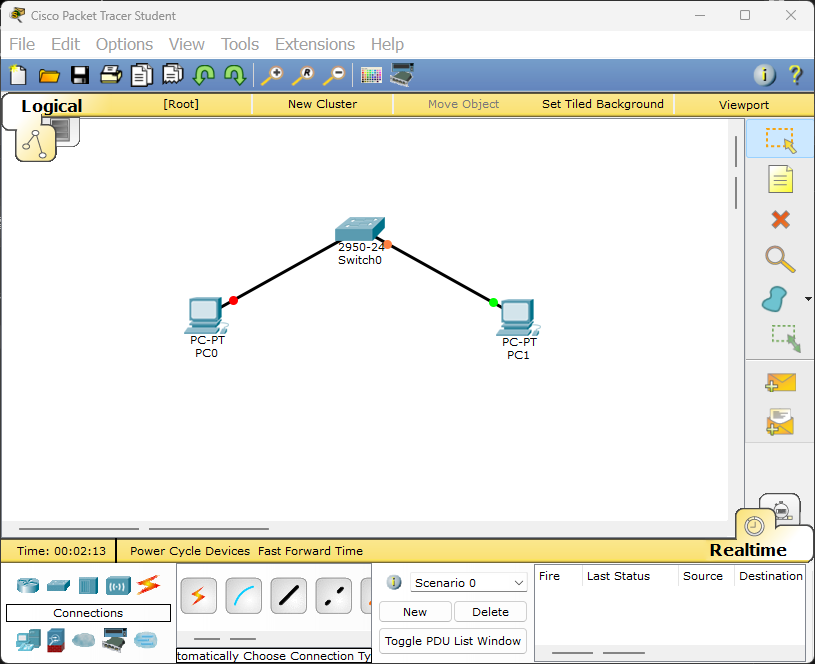This screenshot has height=664, width=815.
Task: Select the PC0 computer on canvas
Action: [206, 315]
